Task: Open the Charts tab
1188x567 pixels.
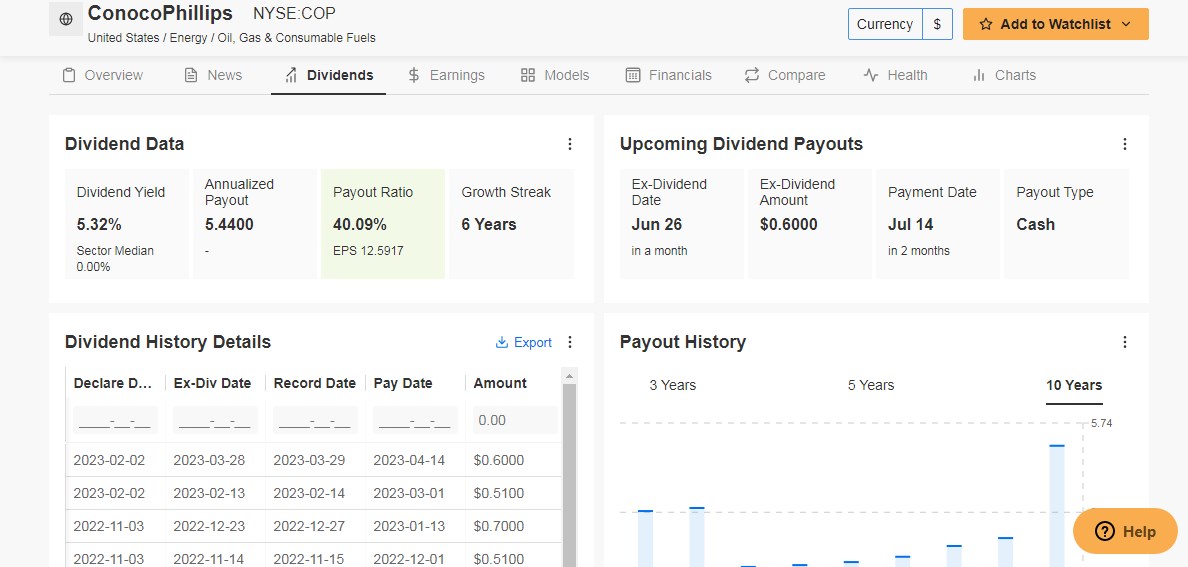Action: (x=1003, y=75)
